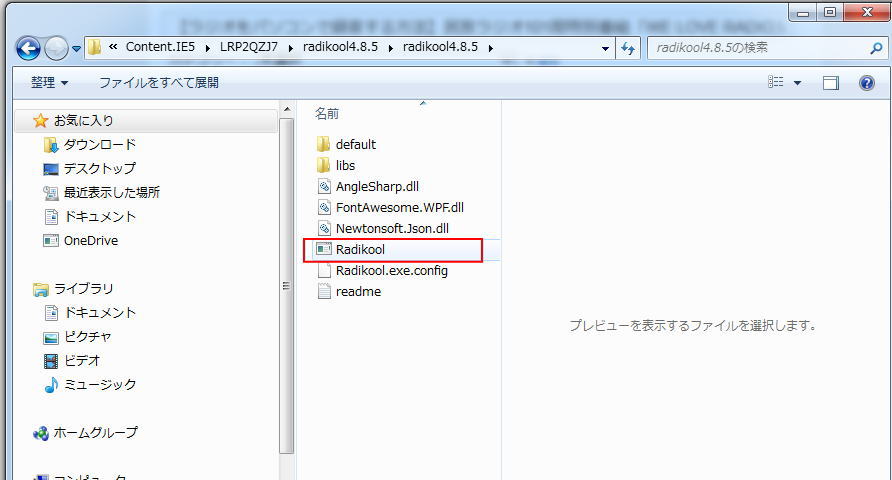Image resolution: width=892 pixels, height=480 pixels.
Task: Select Newtonsoft.Json.dll file
Action: click(392, 229)
